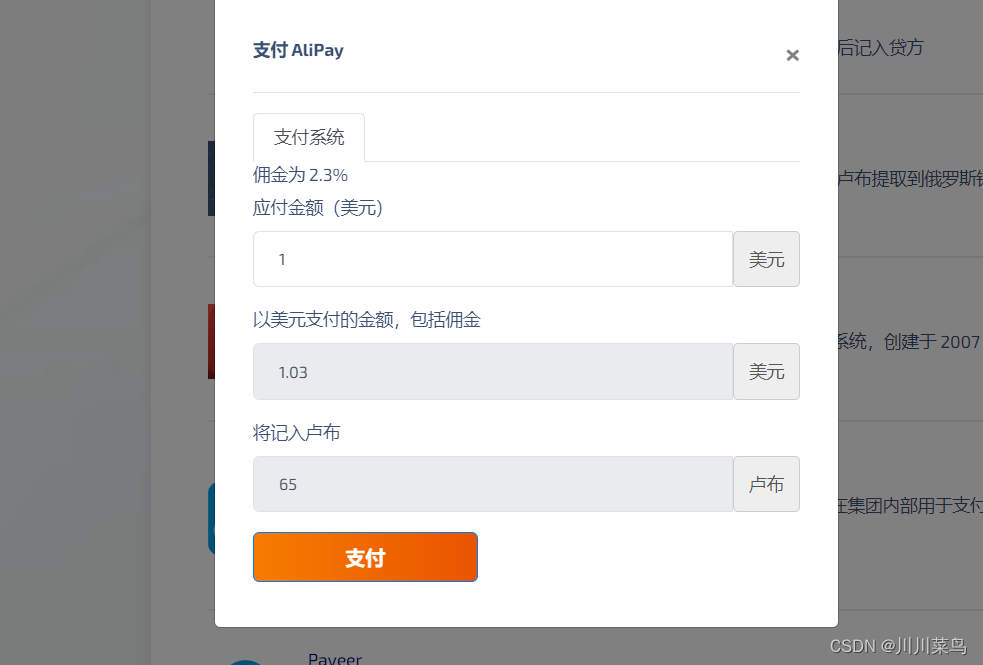Click the 美元 label on the commission total field
Image resolution: width=983 pixels, height=665 pixels.
[x=766, y=371]
